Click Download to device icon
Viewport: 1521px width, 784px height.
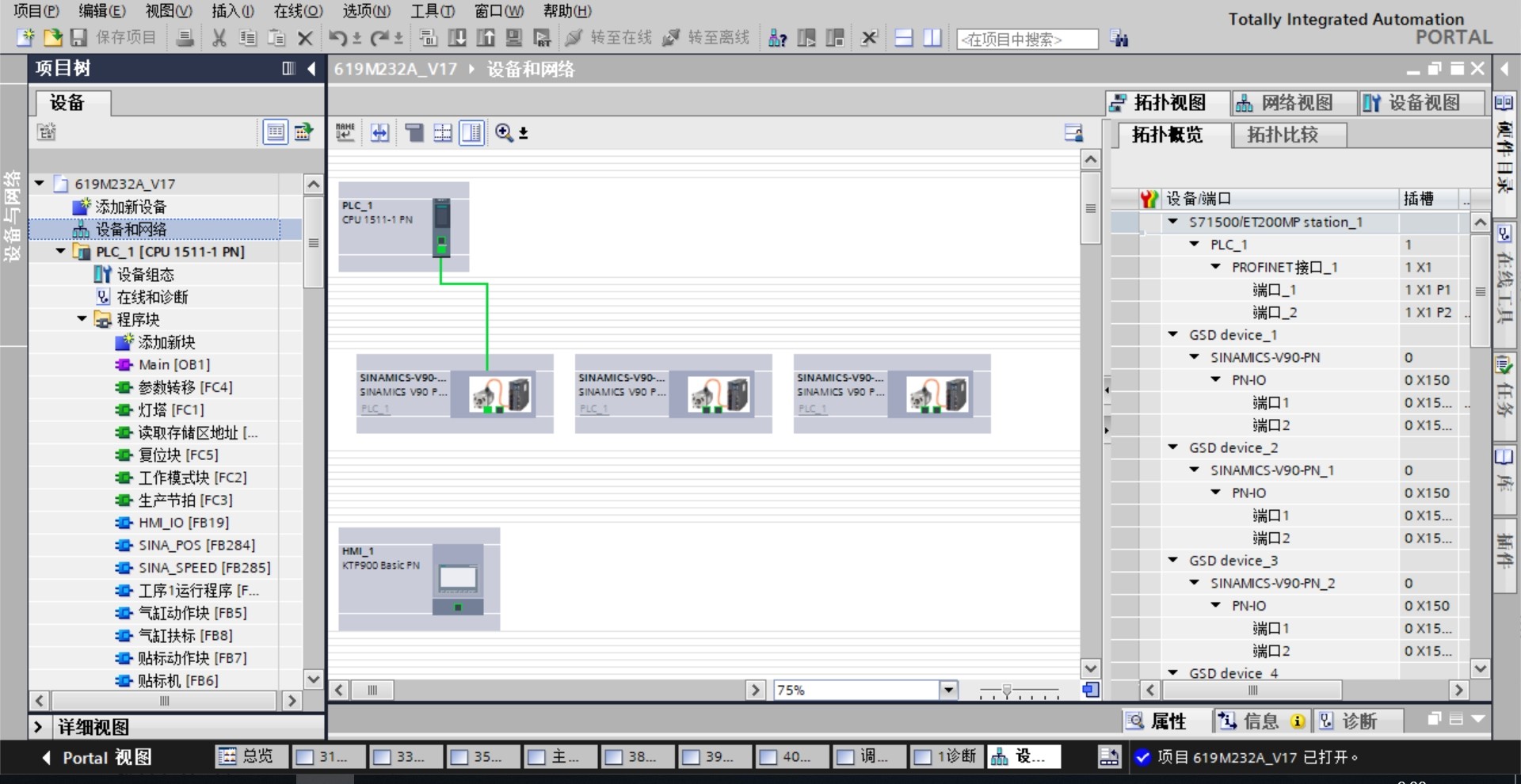pyautogui.click(x=457, y=37)
